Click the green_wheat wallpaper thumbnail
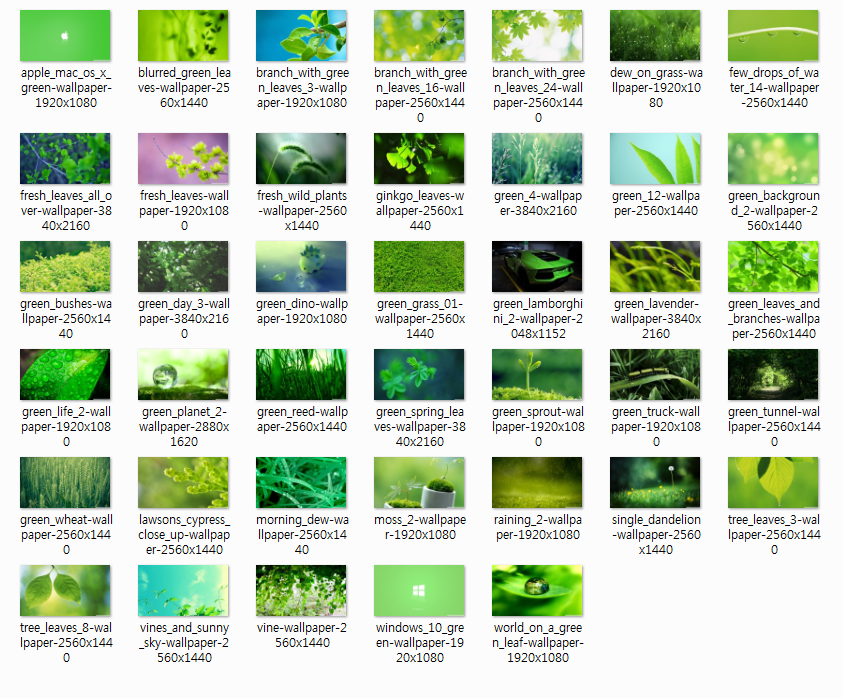This screenshot has height=698, width=842. [65, 482]
